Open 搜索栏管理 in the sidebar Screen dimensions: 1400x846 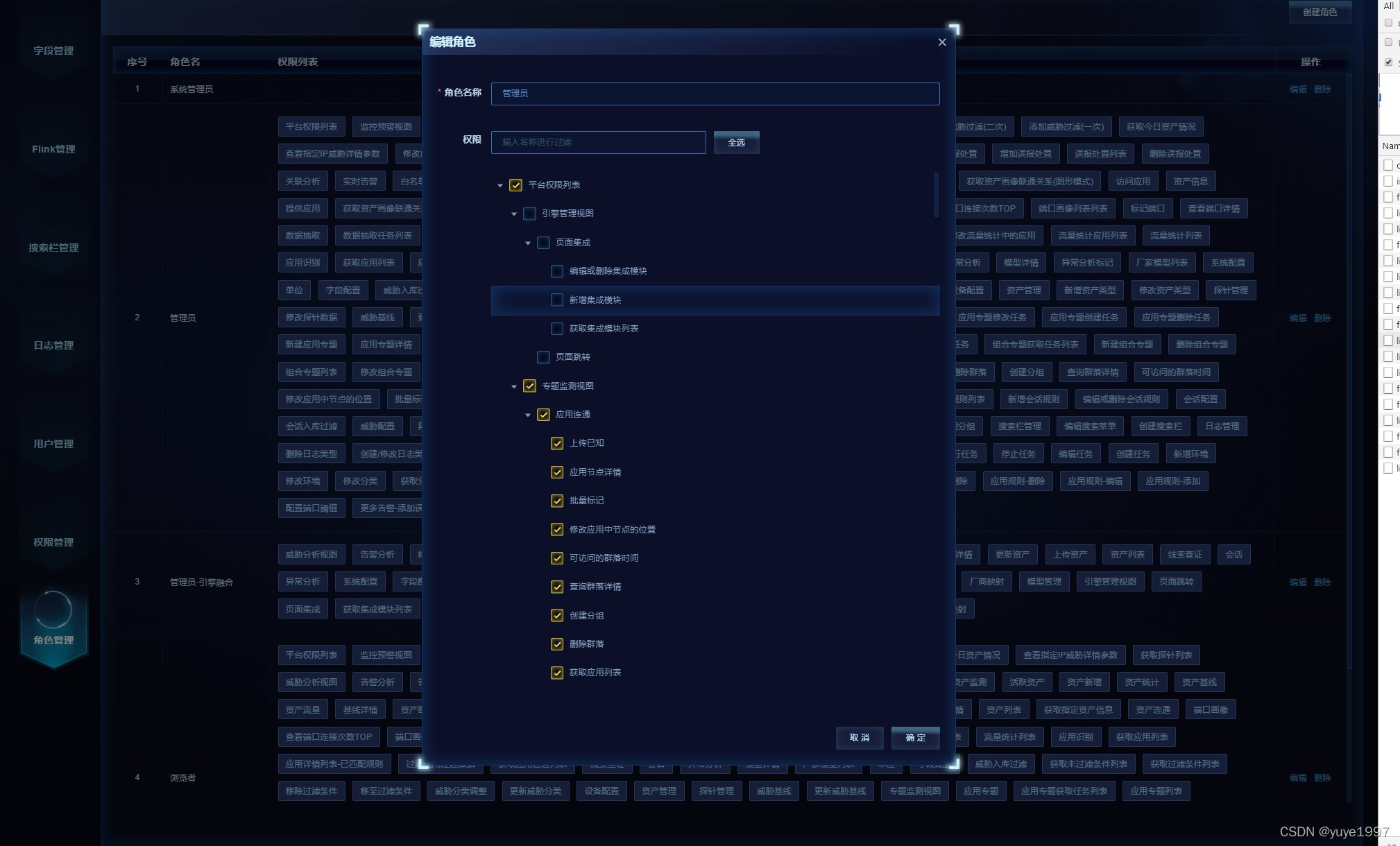53,248
